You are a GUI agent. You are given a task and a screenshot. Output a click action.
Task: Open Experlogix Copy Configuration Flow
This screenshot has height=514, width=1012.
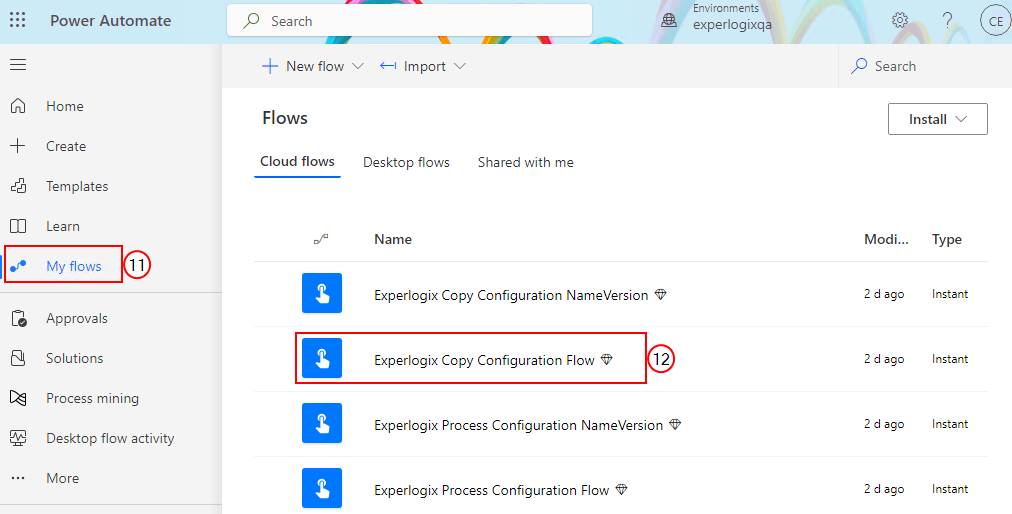pos(484,360)
